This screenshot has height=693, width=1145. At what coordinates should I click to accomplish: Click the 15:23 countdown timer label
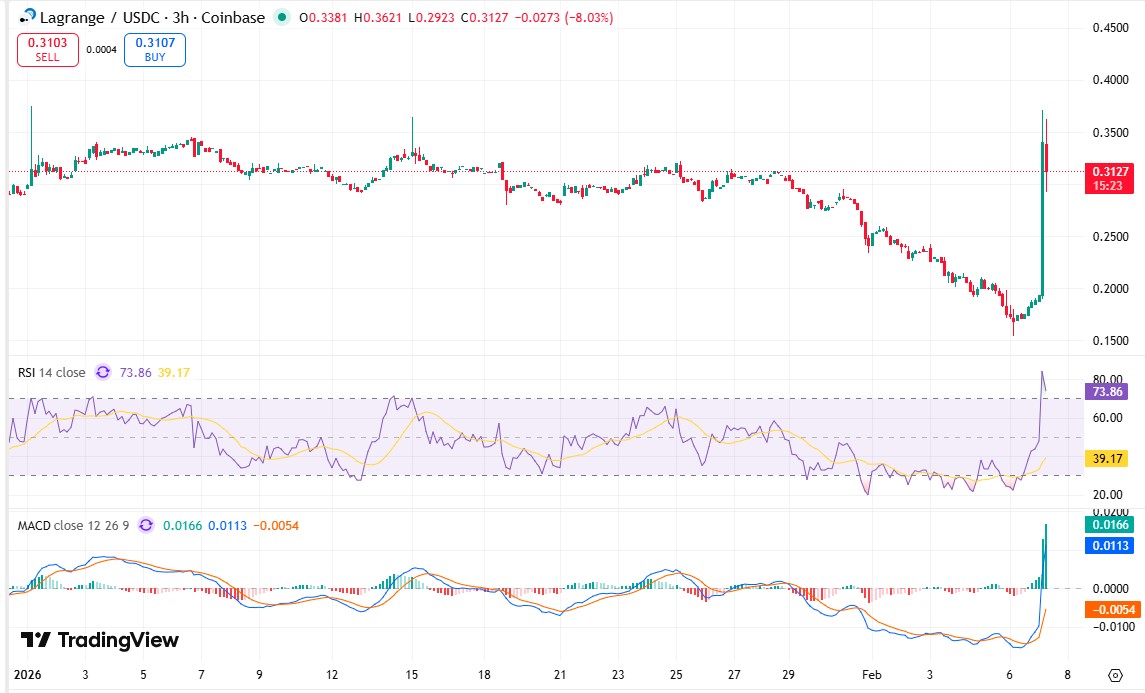click(1106, 186)
